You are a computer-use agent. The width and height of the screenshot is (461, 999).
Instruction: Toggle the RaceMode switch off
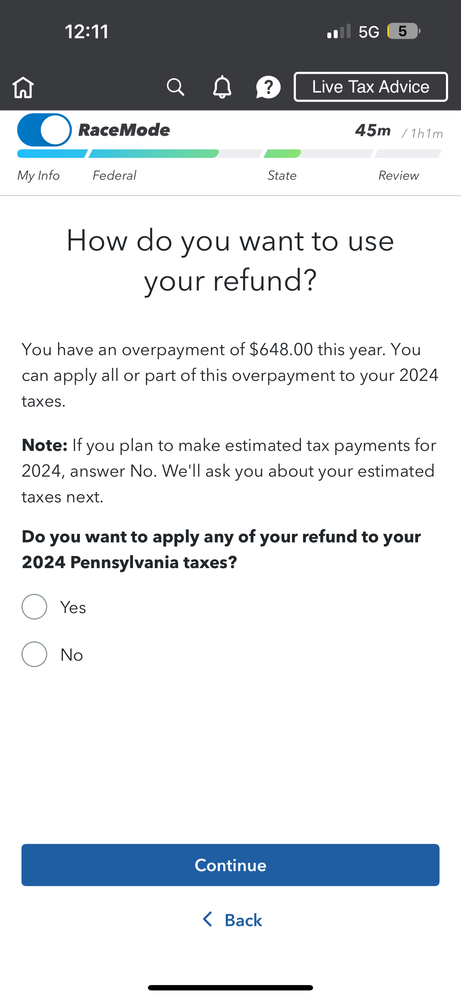tap(45, 130)
